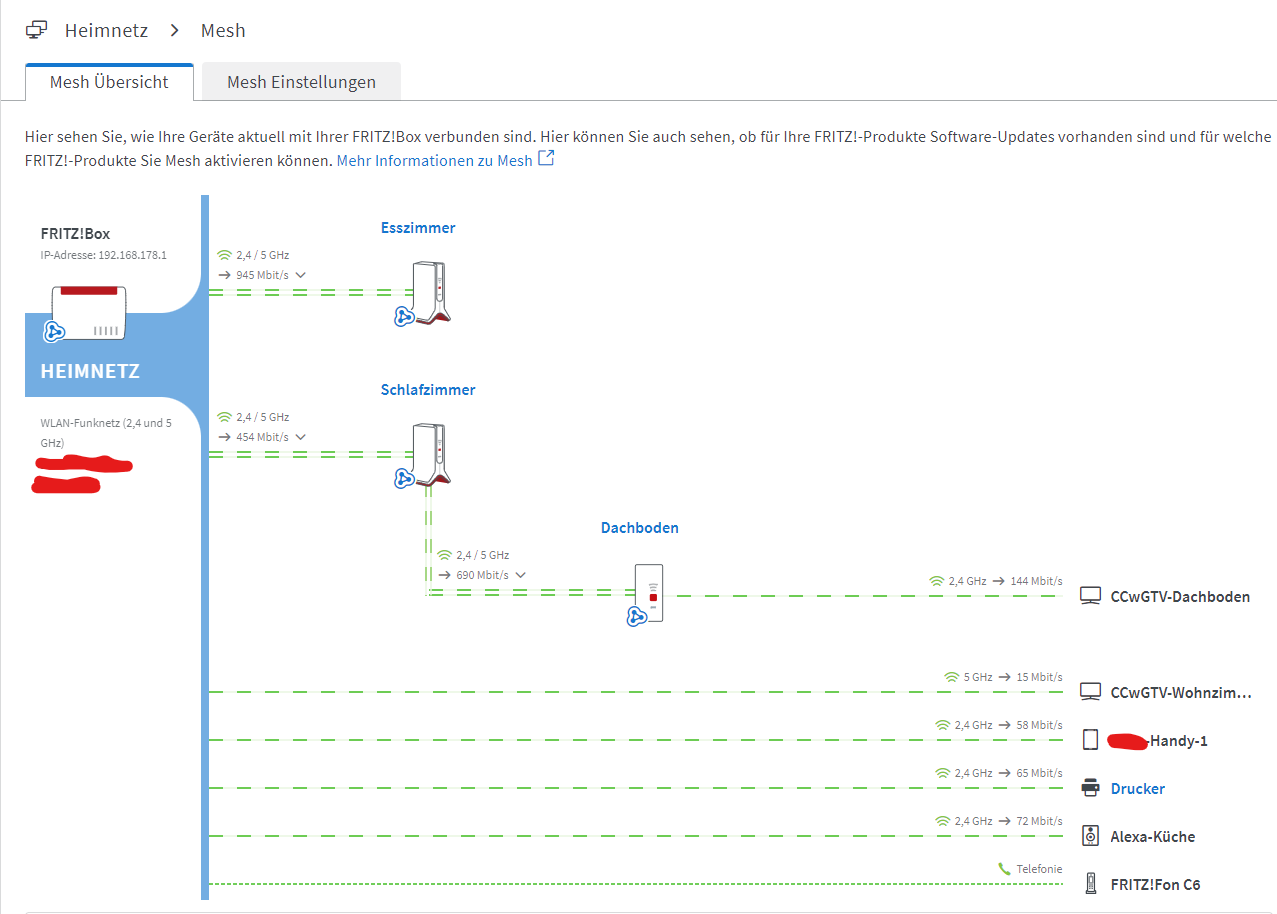Viewport: 1277px width, 914px height.
Task: Click the Telefonie connection label
Action: [1040, 869]
